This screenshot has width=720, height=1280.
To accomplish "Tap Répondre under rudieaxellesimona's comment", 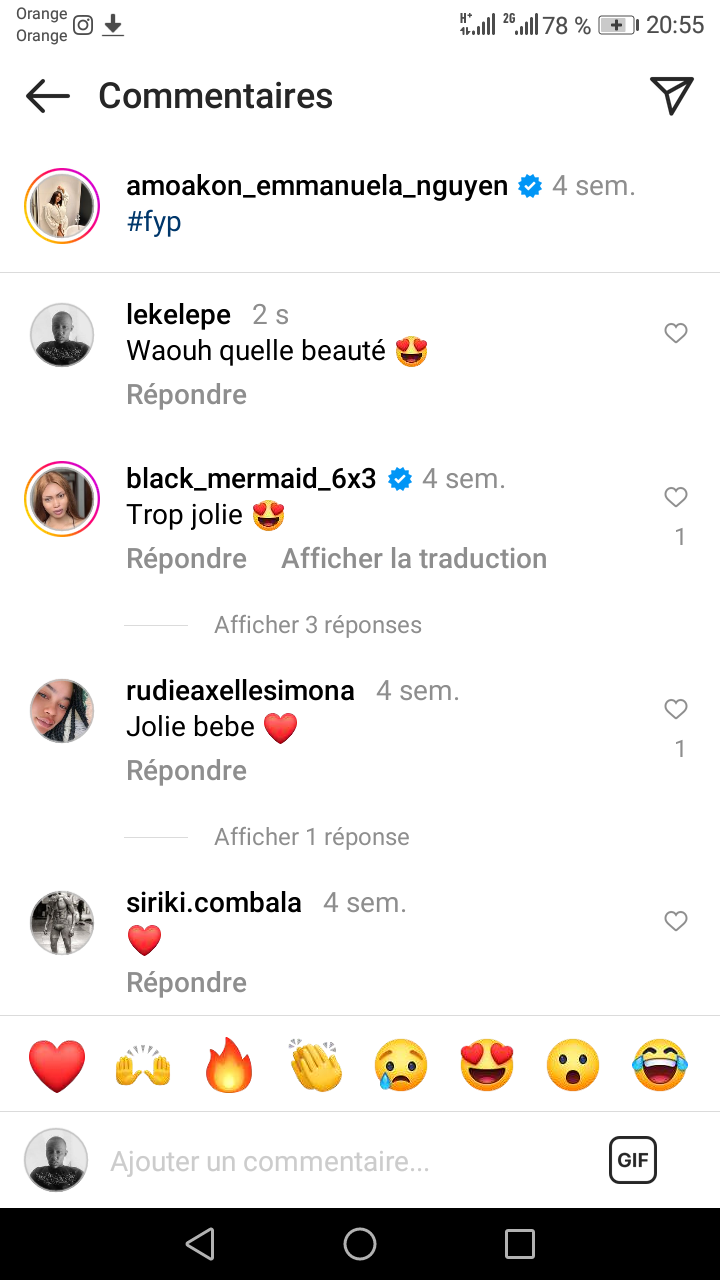I will [x=186, y=770].
